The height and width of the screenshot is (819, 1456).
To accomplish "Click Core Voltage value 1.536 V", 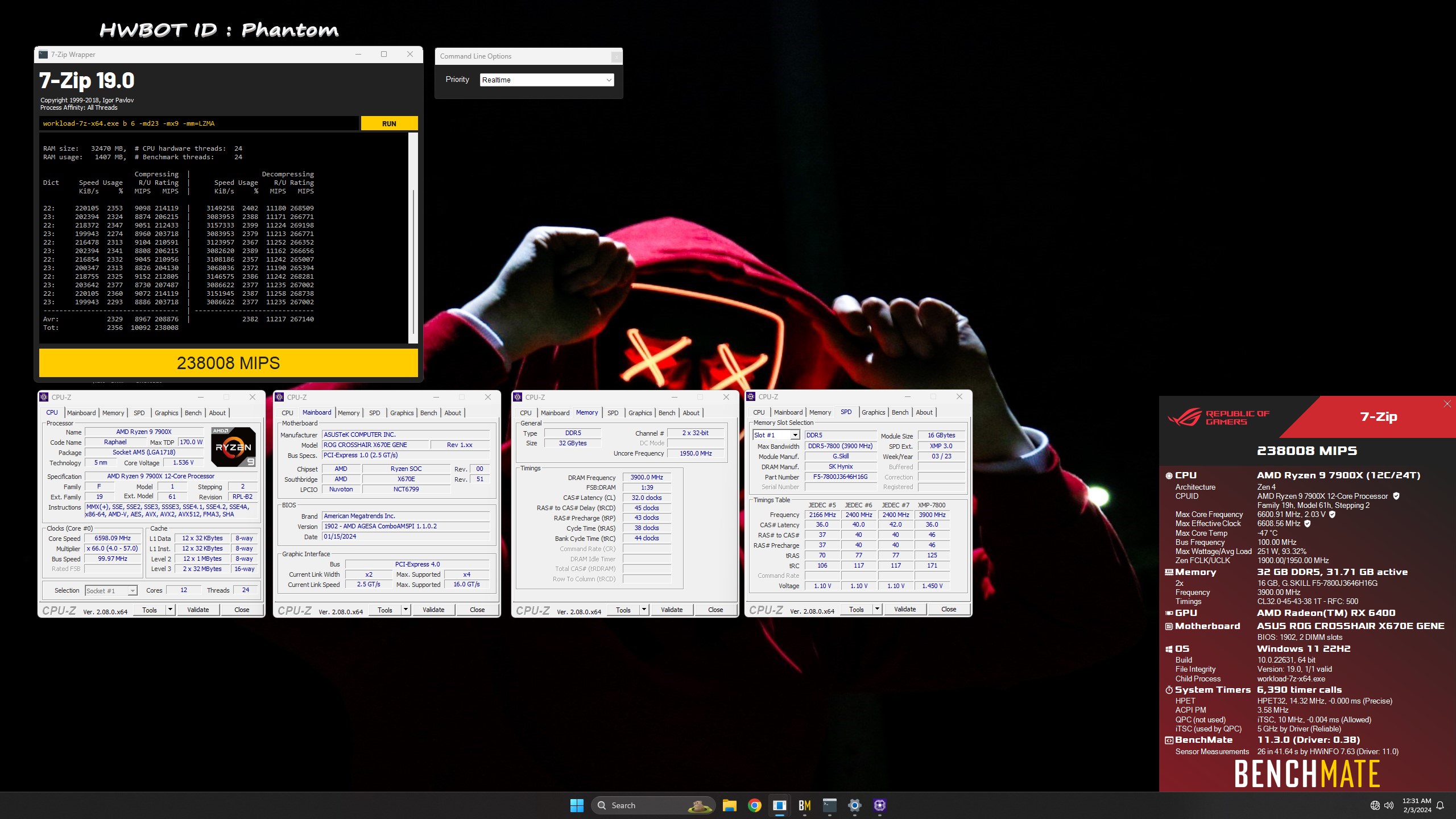I will 183,462.
